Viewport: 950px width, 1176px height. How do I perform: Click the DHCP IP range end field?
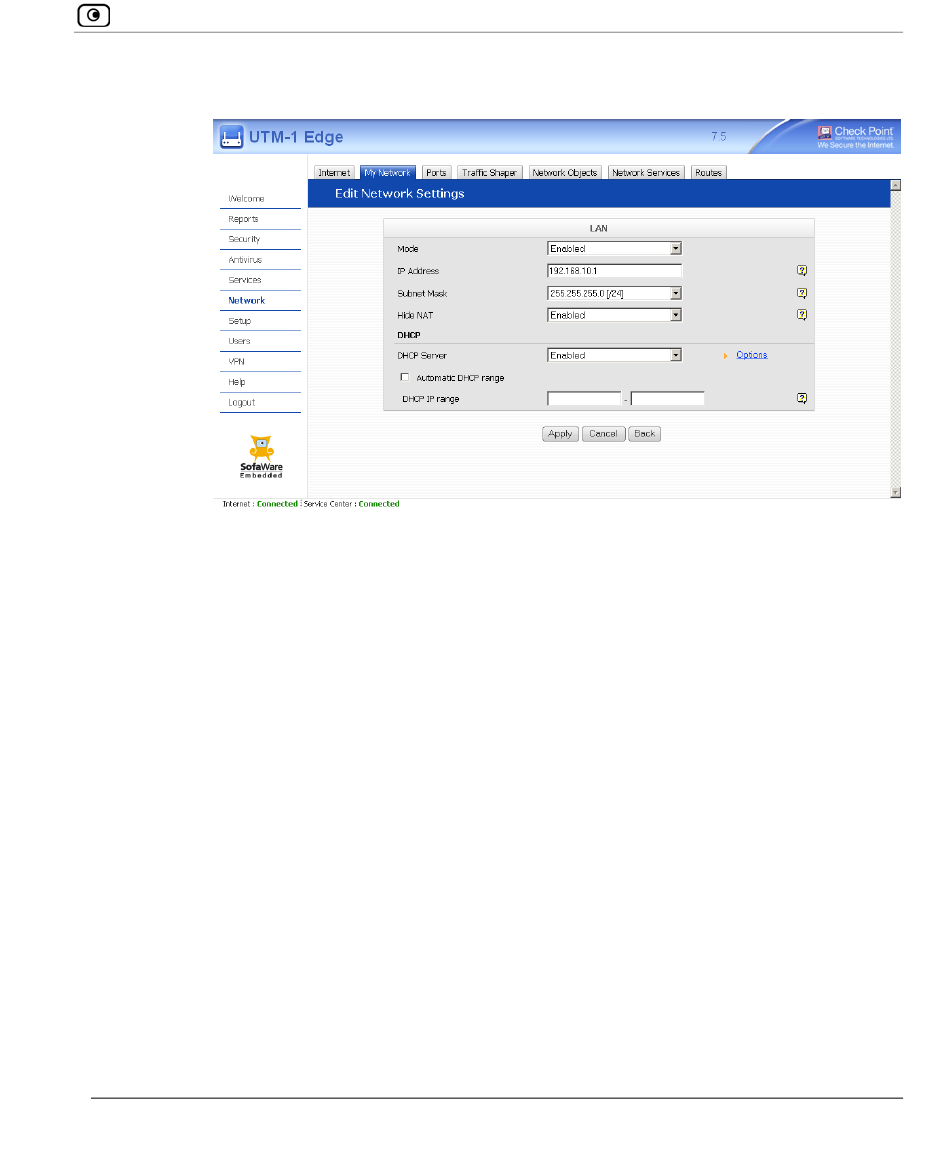pos(667,398)
